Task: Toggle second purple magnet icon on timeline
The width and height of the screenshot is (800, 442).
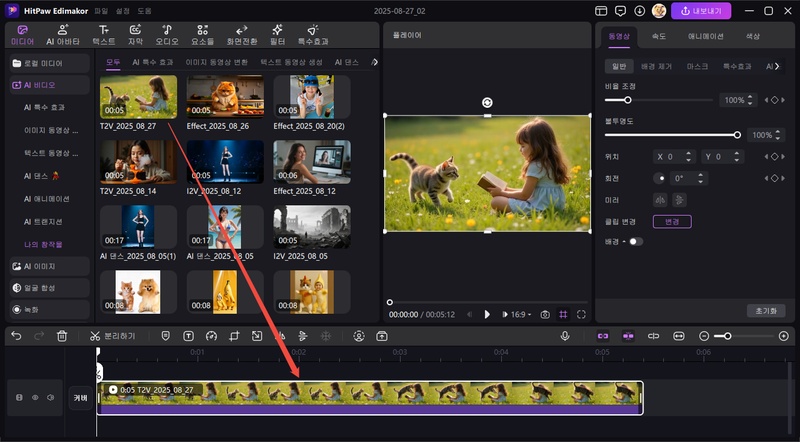Action: 628,336
